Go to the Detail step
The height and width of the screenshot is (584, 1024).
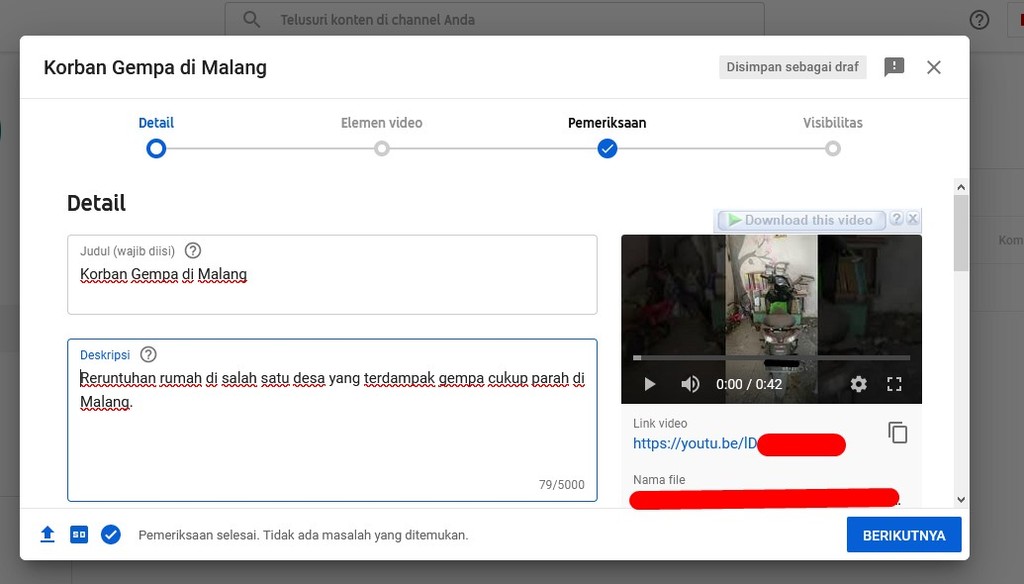coord(156,123)
